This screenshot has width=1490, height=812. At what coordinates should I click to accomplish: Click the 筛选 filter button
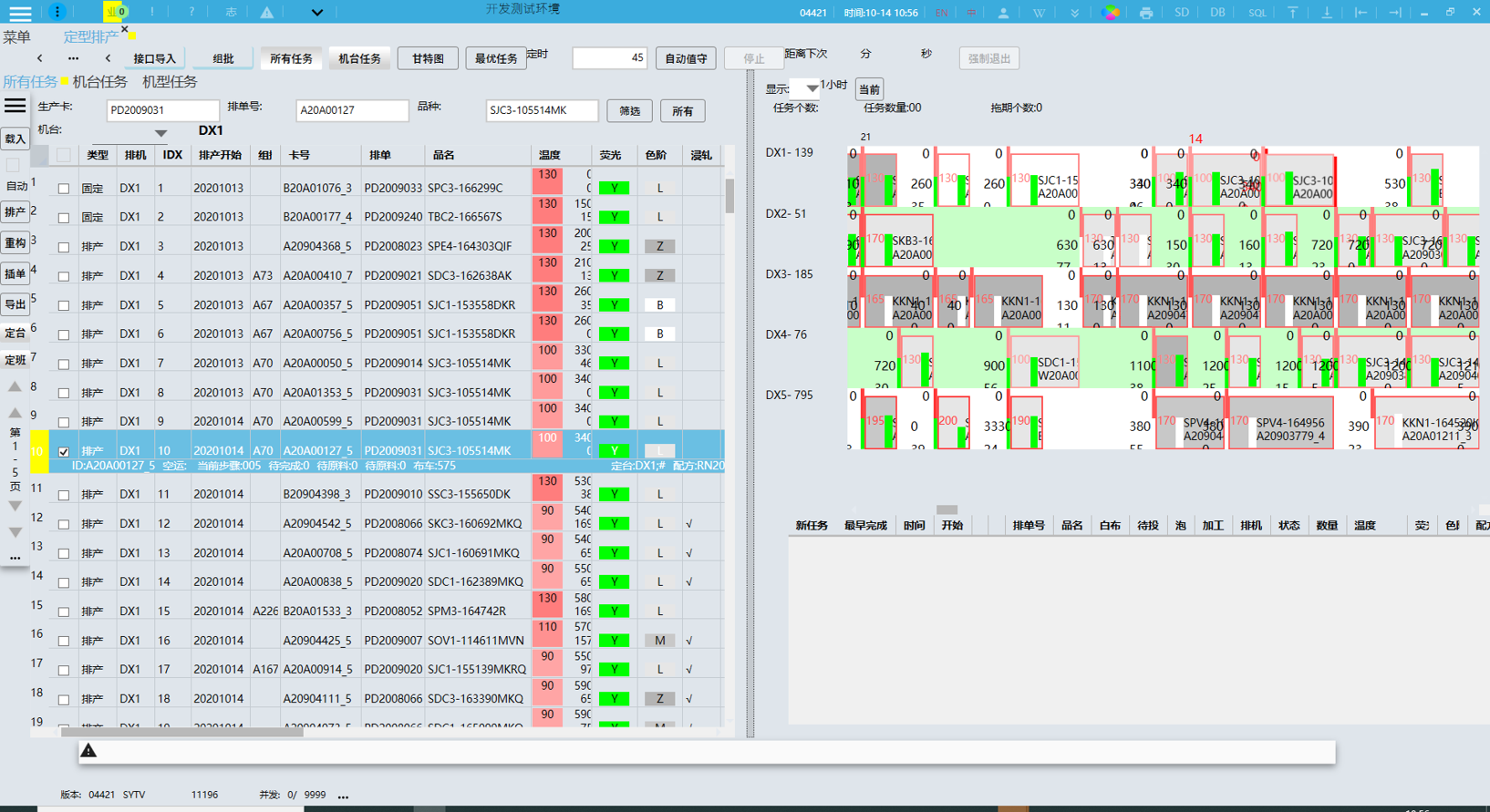[x=630, y=111]
